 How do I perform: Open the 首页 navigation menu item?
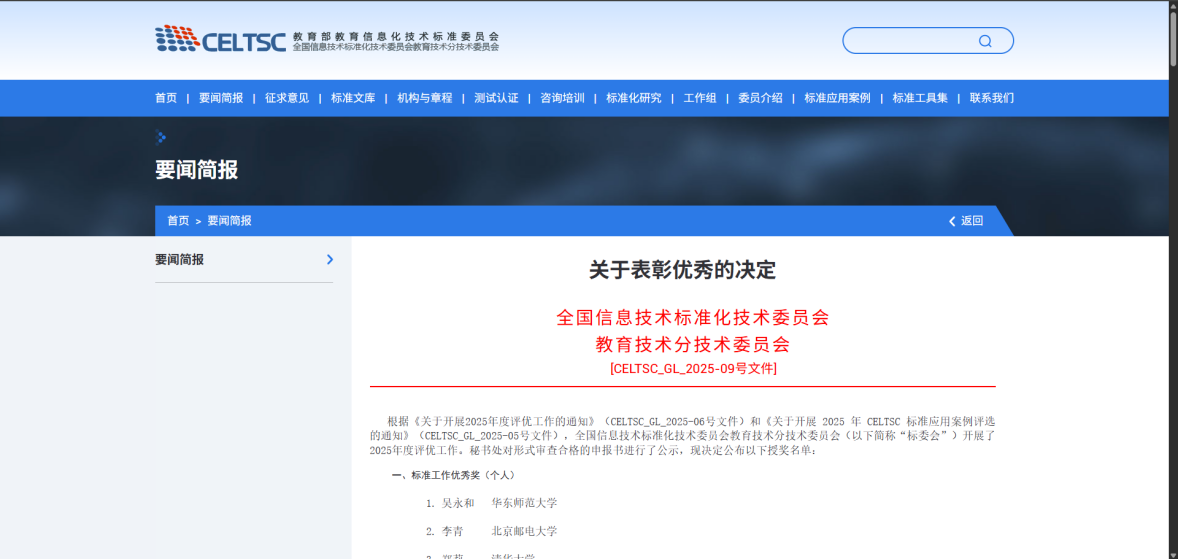coord(166,98)
